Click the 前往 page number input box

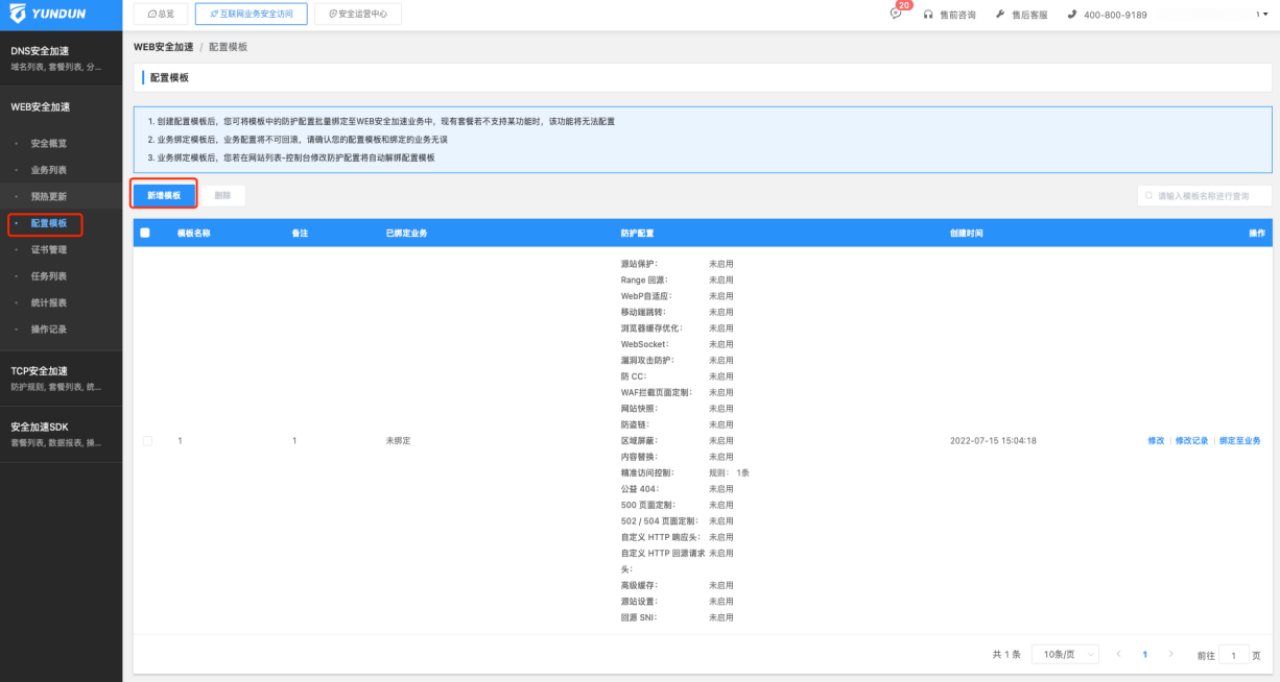pyautogui.click(x=1233, y=655)
